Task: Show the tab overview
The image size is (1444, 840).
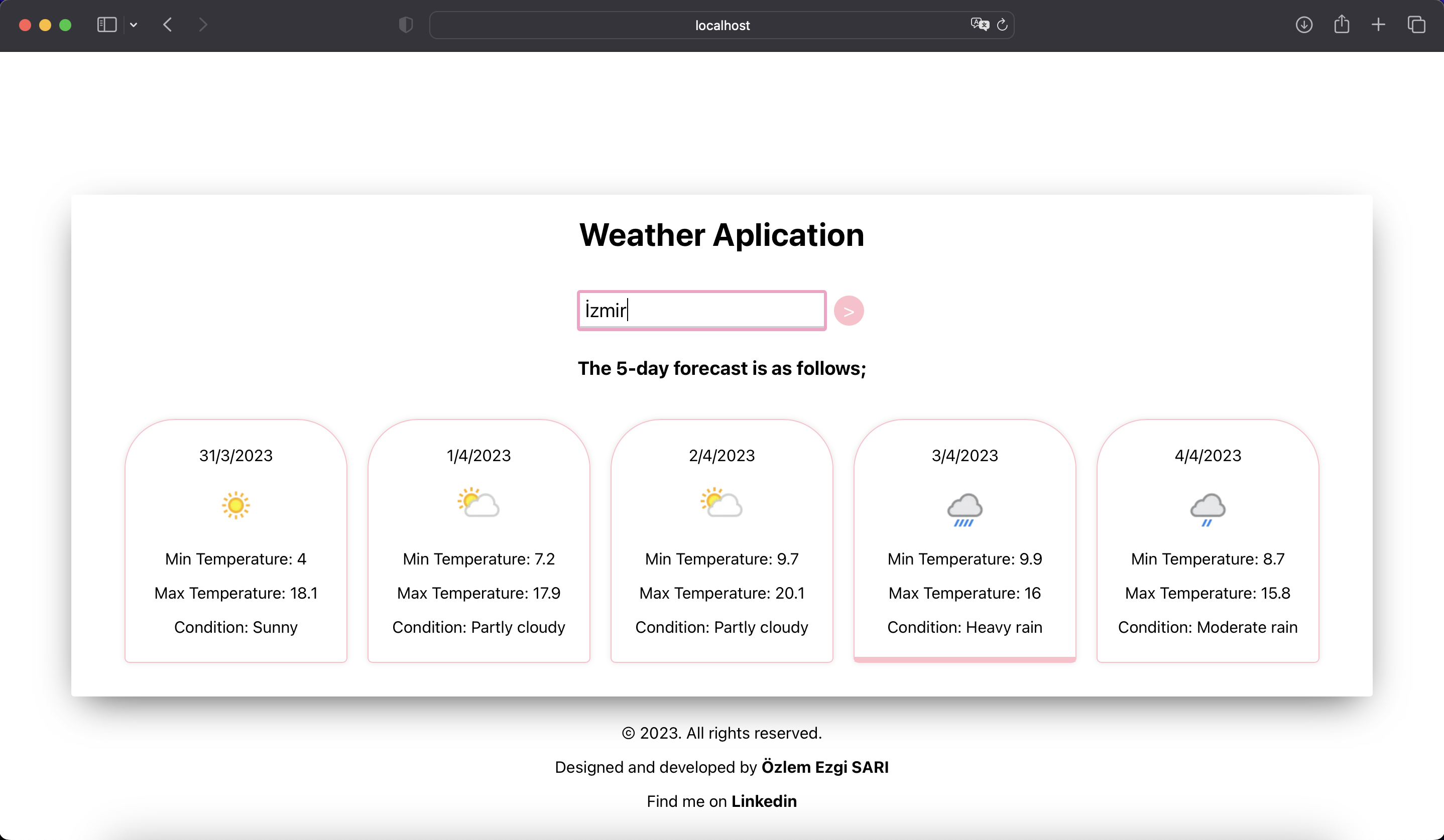Action: (1416, 25)
